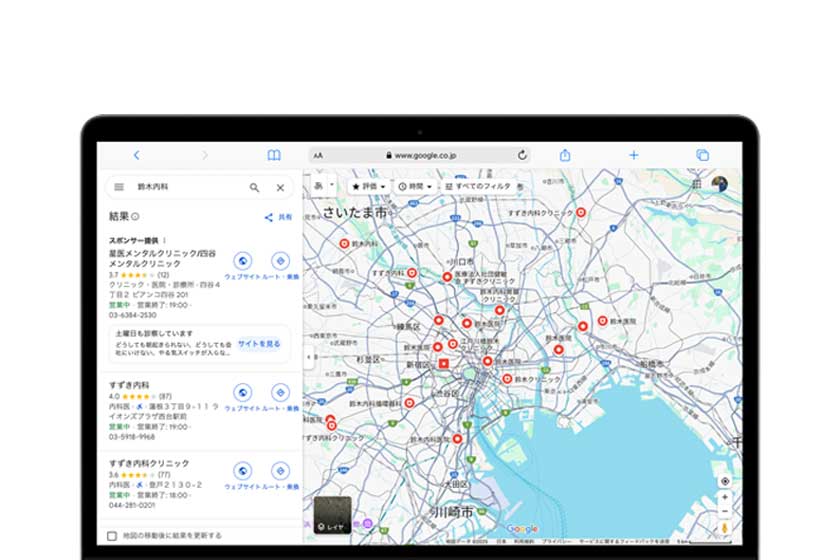Open the Google Maps hamburger menu
The height and width of the screenshot is (560, 840).
click(x=119, y=187)
